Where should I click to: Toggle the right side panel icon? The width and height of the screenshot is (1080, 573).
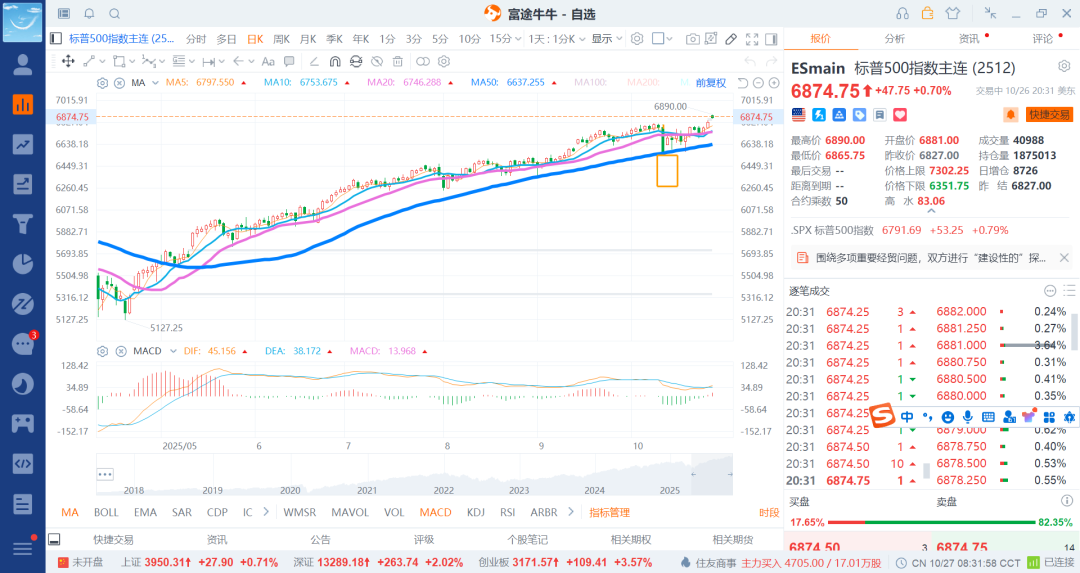(x=771, y=39)
